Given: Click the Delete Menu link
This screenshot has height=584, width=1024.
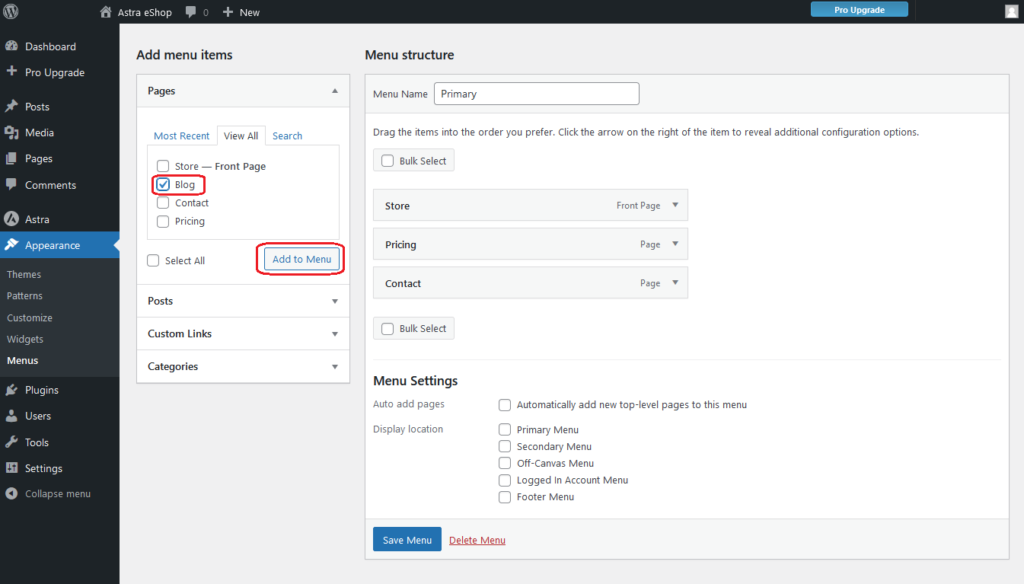Looking at the screenshot, I should click(477, 540).
